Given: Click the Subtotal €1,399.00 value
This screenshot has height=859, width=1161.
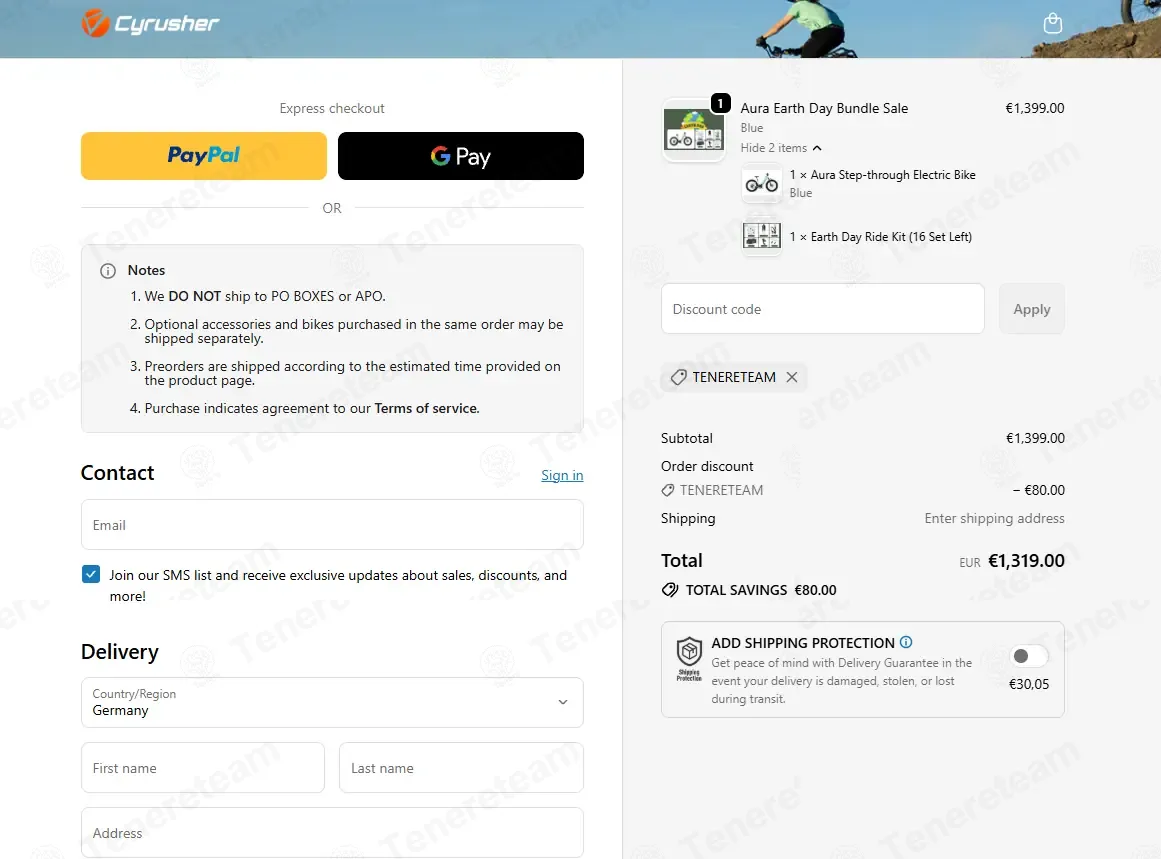Looking at the screenshot, I should pyautogui.click(x=1035, y=438).
